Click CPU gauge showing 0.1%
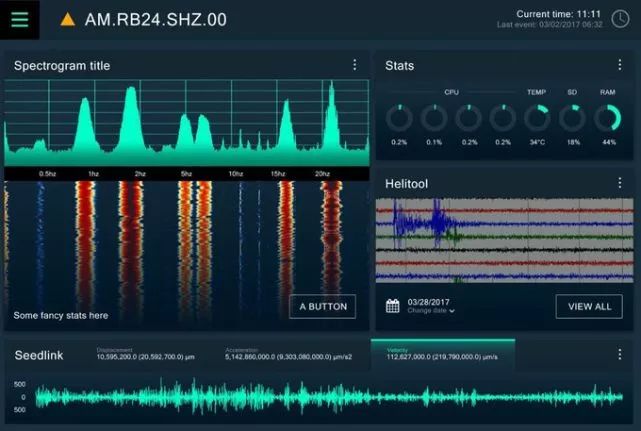This screenshot has width=641, height=431. coord(434,118)
